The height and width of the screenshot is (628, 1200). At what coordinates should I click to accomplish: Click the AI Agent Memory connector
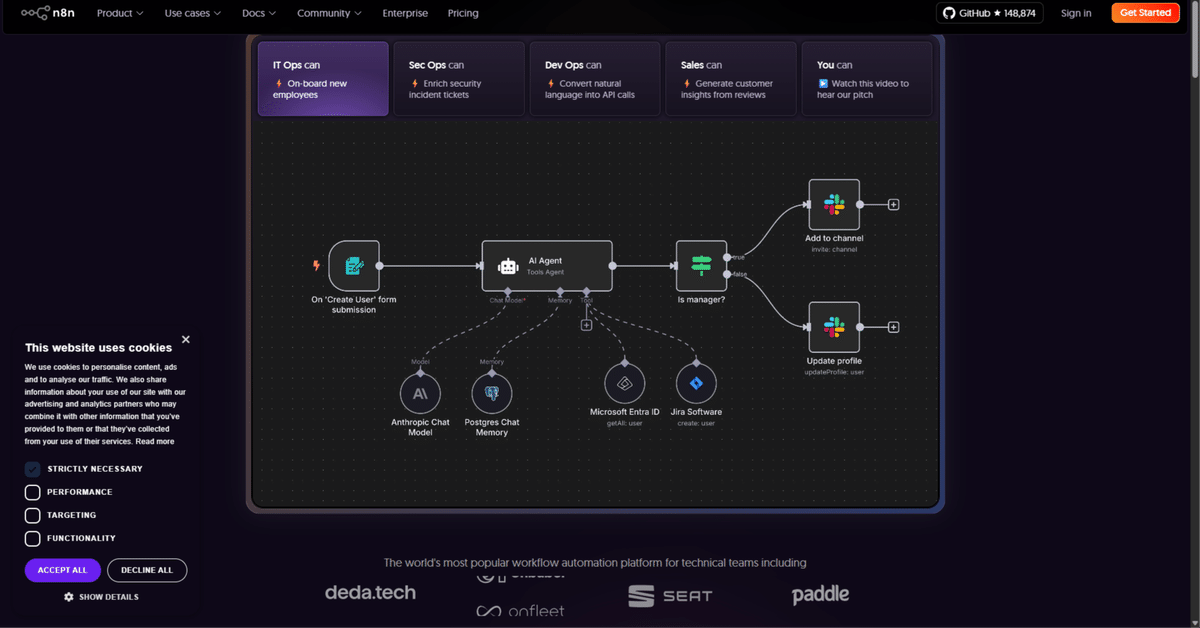(558, 291)
